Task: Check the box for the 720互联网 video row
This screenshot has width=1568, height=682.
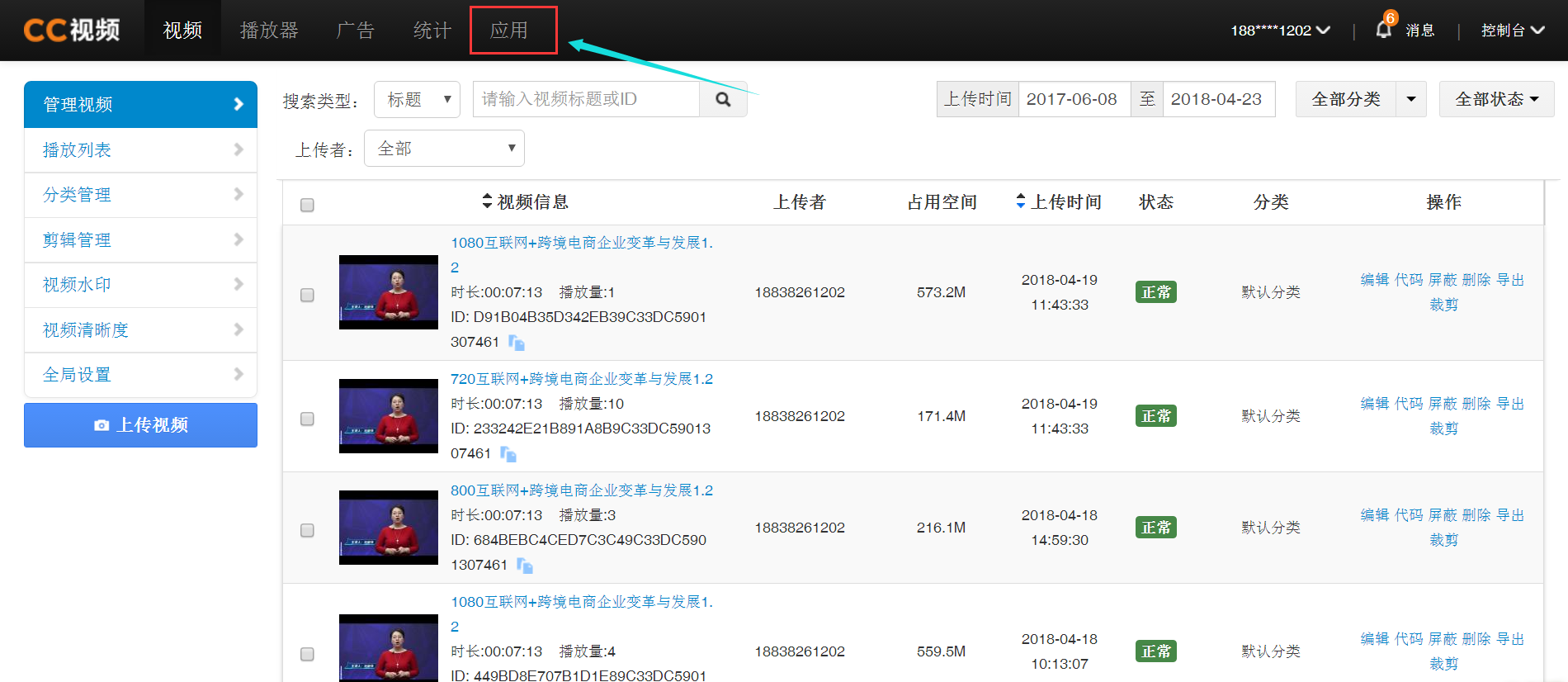Action: pyautogui.click(x=307, y=419)
